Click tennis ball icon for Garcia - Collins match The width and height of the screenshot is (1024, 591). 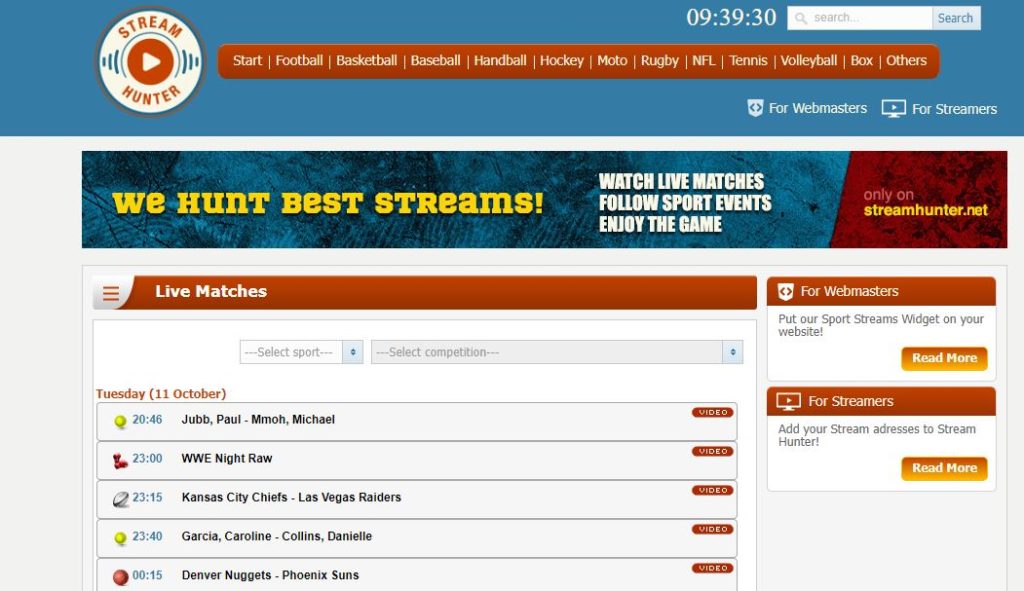click(x=120, y=538)
